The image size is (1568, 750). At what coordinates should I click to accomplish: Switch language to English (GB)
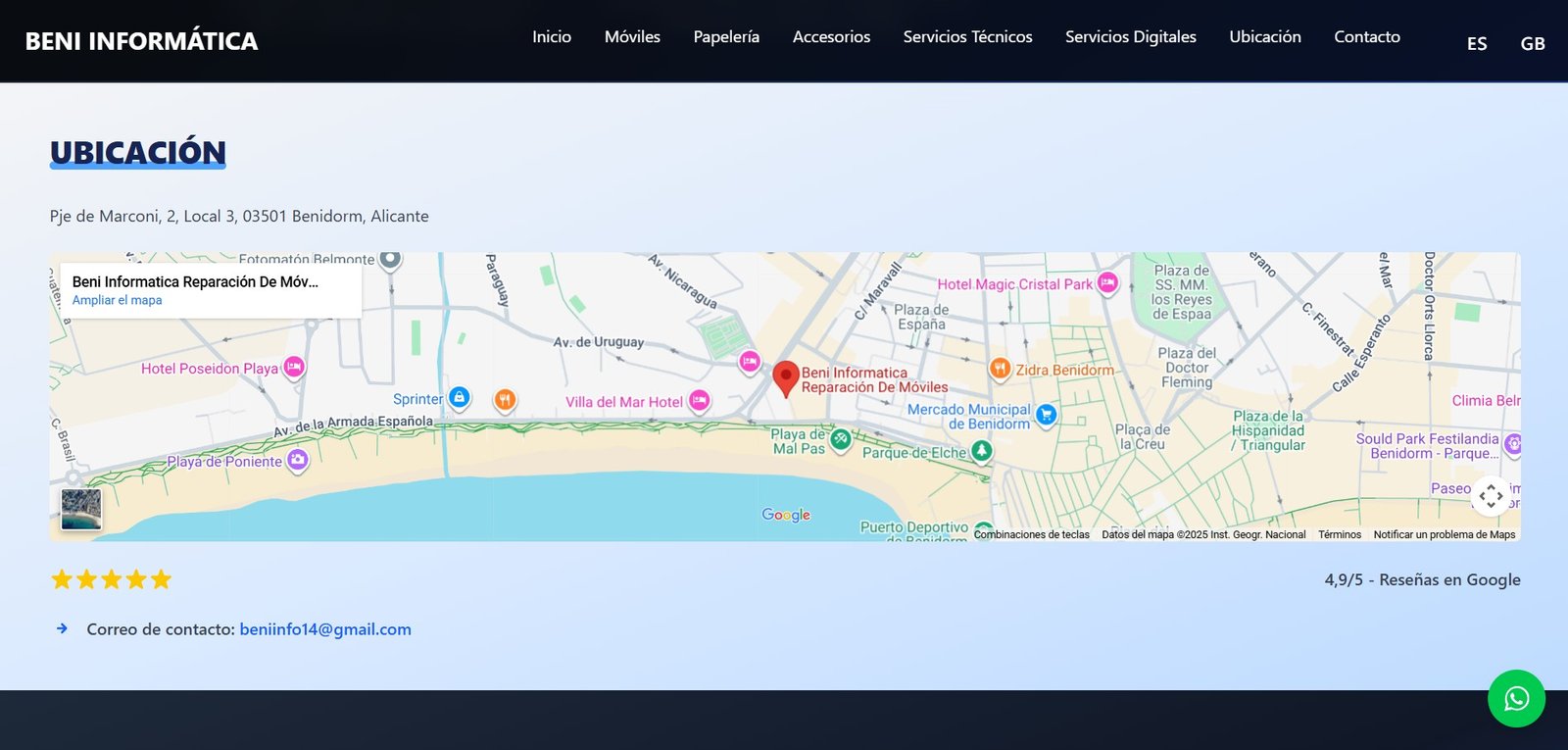1533,43
